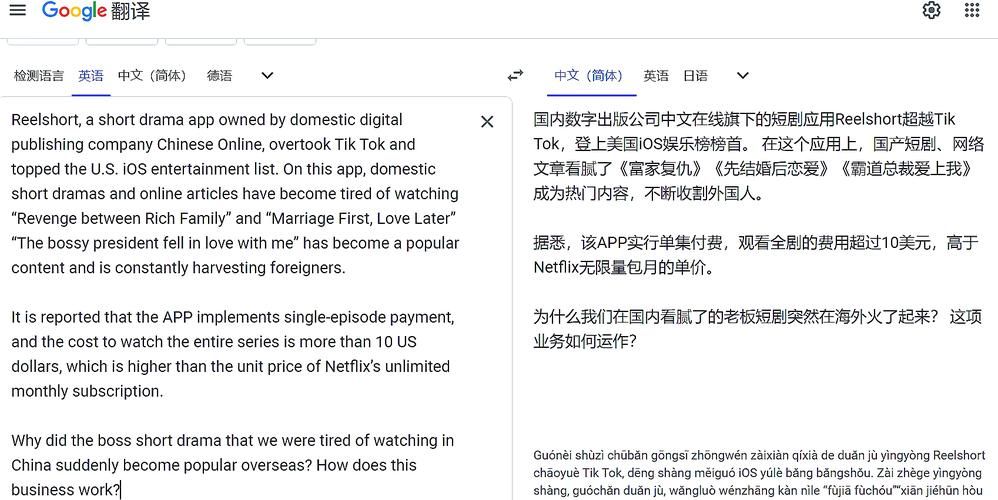
Task: Open the settings gear
Action: pyautogui.click(x=931, y=10)
